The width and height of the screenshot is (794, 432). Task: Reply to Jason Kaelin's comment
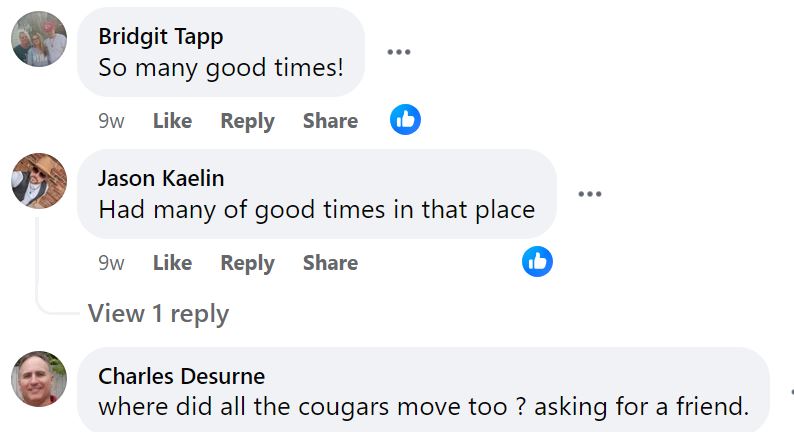(x=247, y=263)
